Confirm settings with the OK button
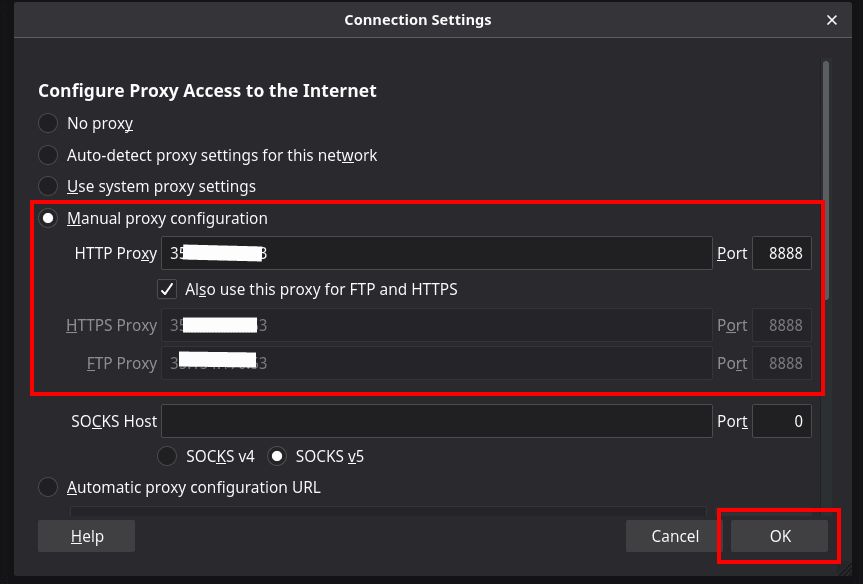 pyautogui.click(x=779, y=536)
